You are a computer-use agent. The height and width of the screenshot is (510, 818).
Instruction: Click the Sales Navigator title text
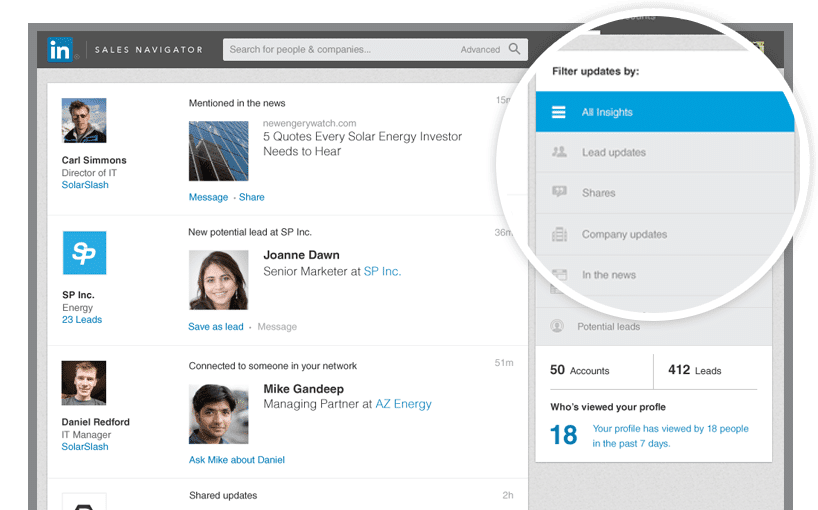(x=149, y=50)
